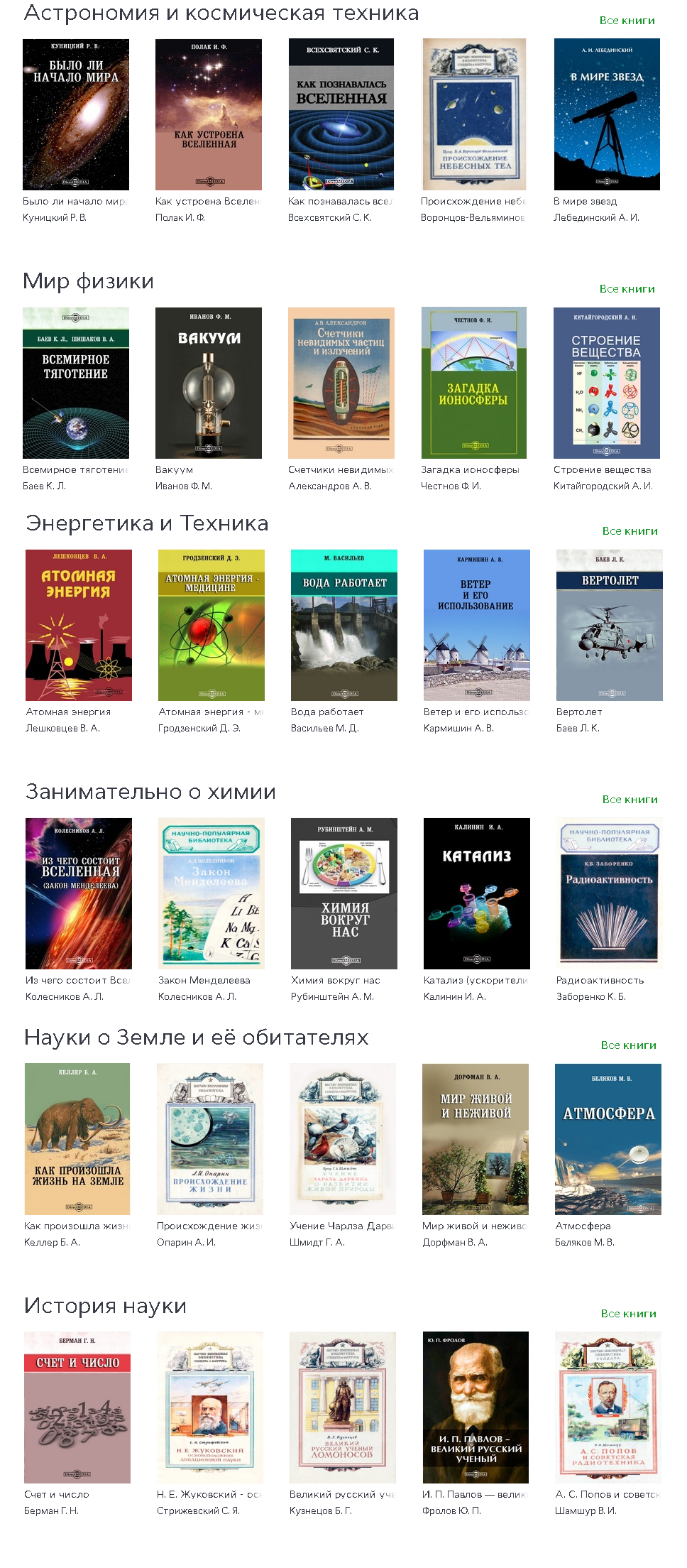Screen dimensions: 687x1568
Task: Click the 'Закон Менделеева' title link
Action: tap(204, 980)
